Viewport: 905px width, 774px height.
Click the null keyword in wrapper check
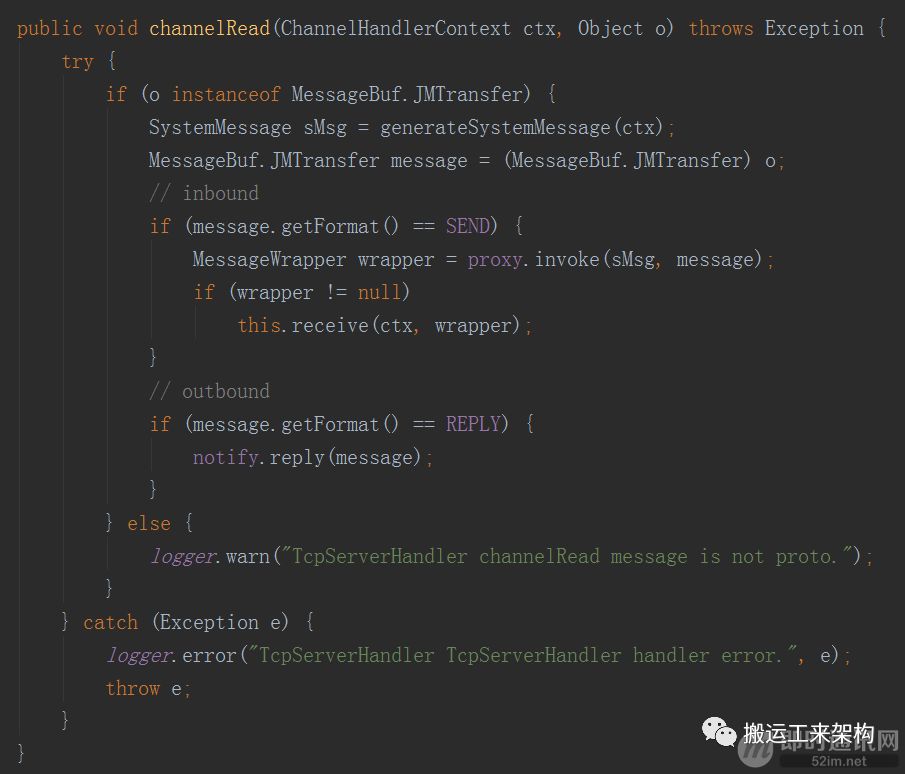[379, 293]
